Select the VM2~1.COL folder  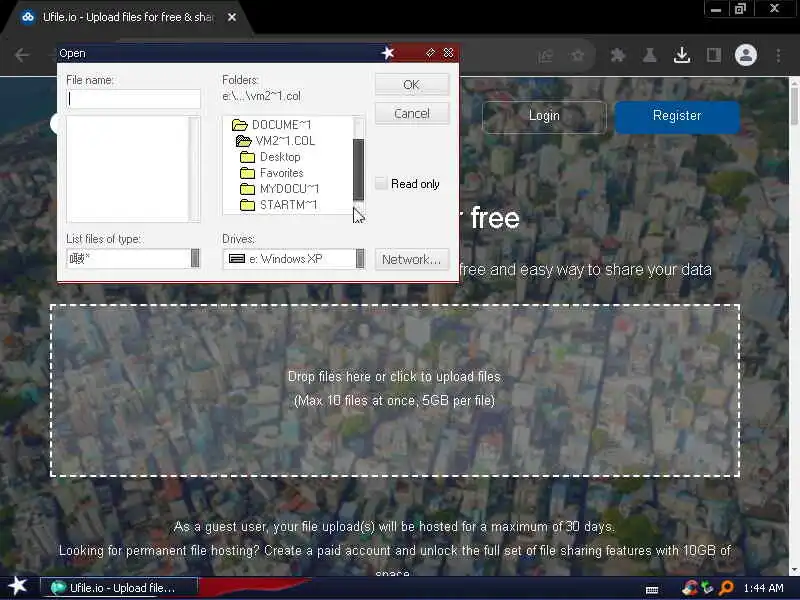pos(276,141)
